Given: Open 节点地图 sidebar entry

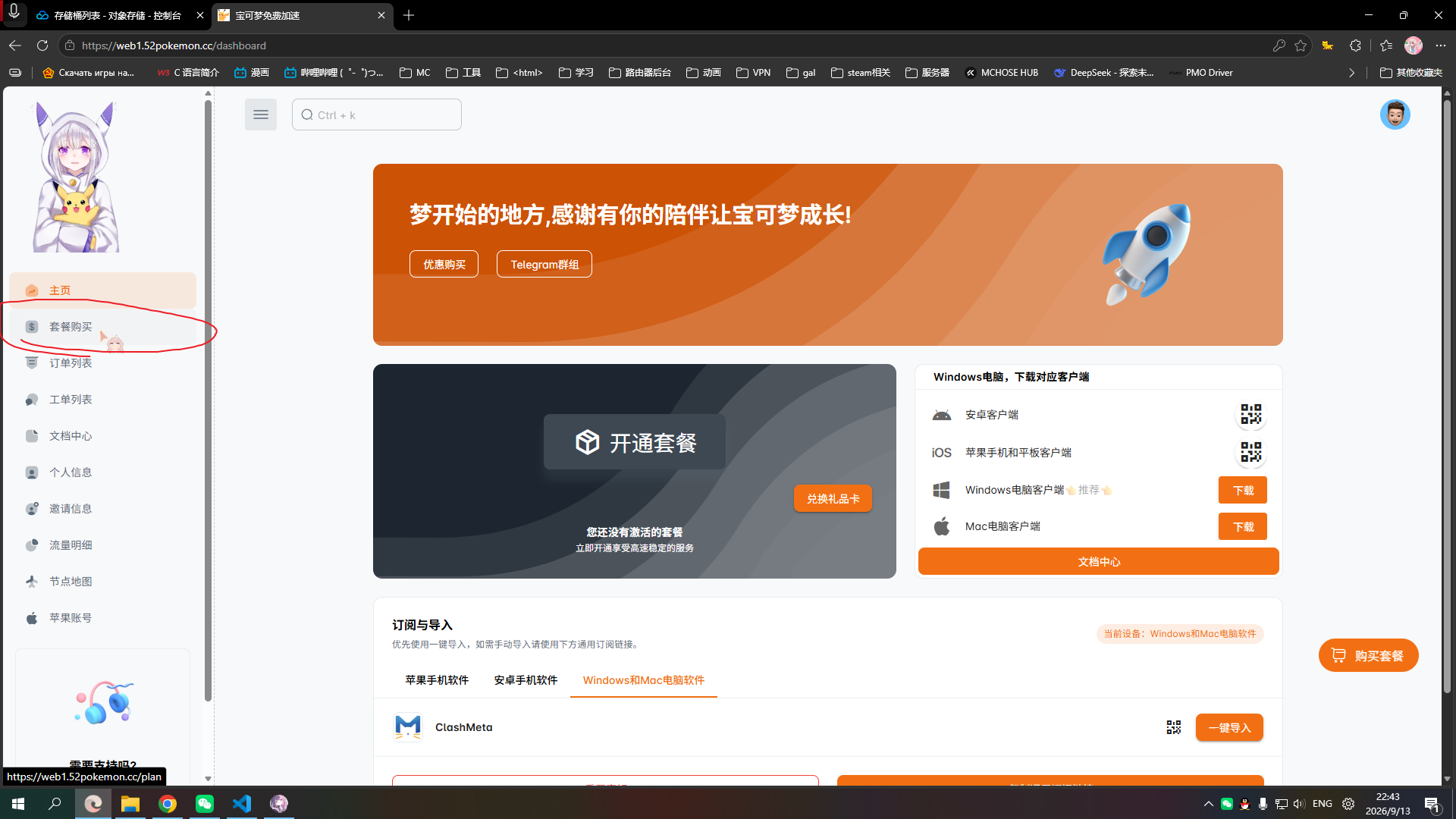Looking at the screenshot, I should coord(102,582).
